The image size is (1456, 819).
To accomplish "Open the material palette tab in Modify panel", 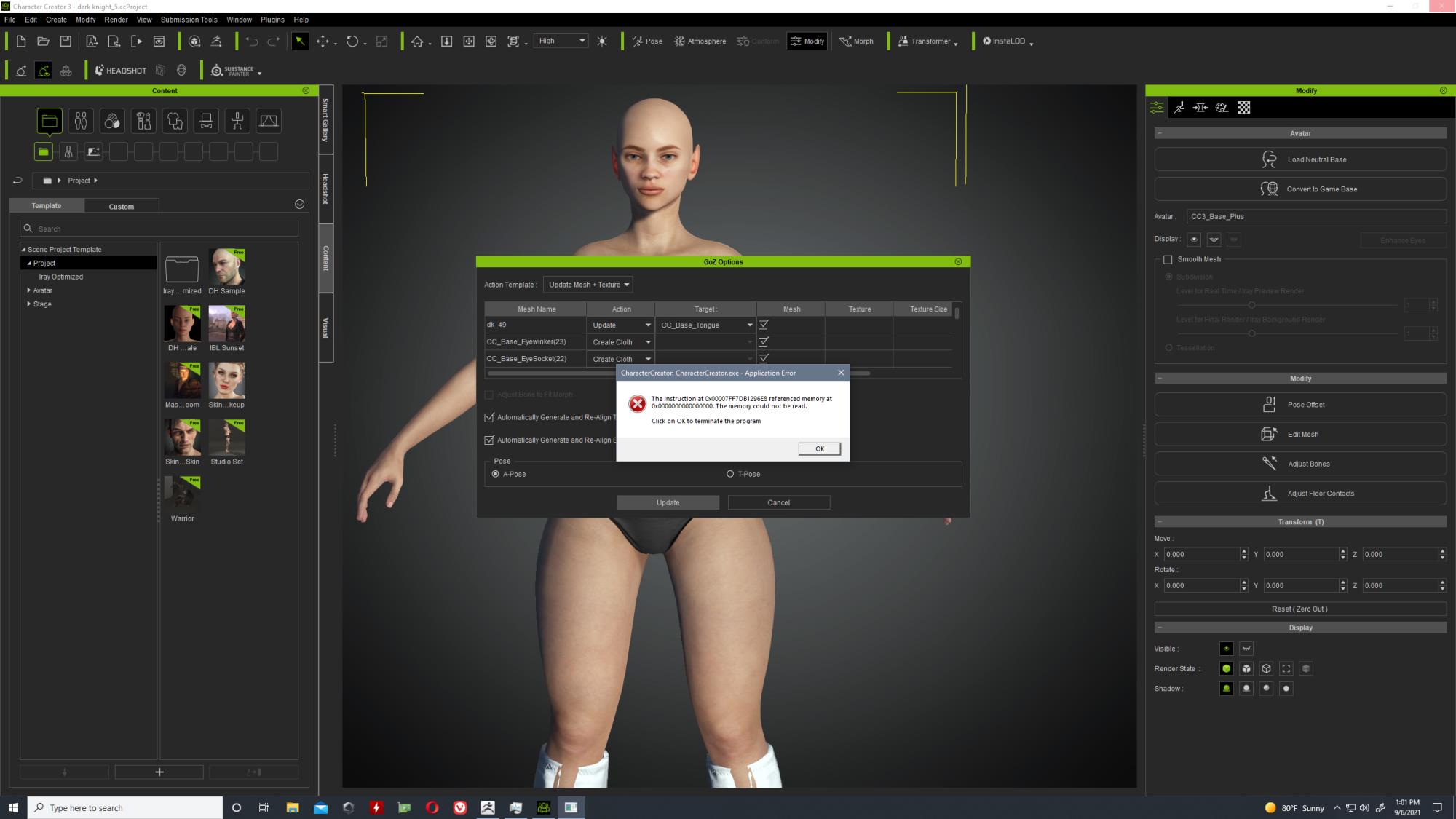I will click(x=1222, y=108).
